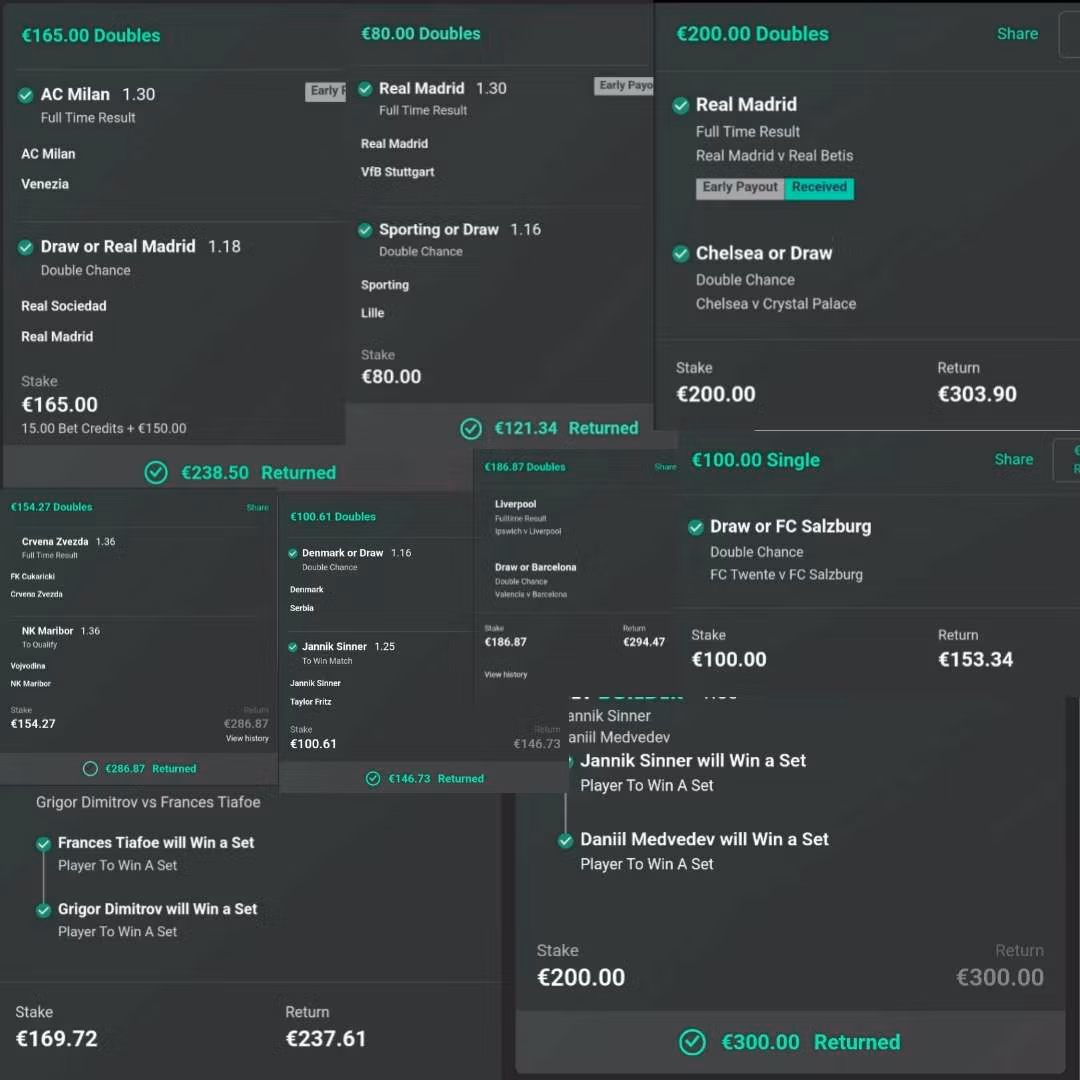Click 'FC Twente v FC Salzburg' fixture text
The width and height of the screenshot is (1080, 1080).
coord(786,575)
